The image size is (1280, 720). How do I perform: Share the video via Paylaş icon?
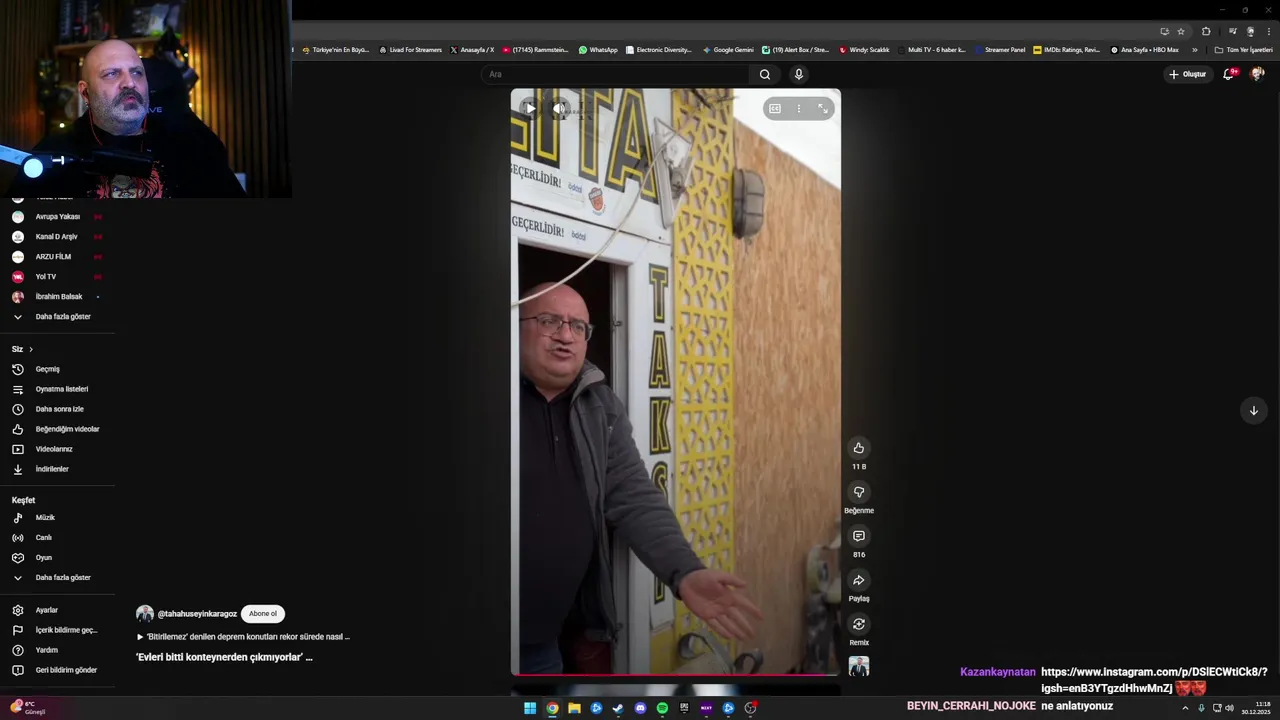(858, 580)
